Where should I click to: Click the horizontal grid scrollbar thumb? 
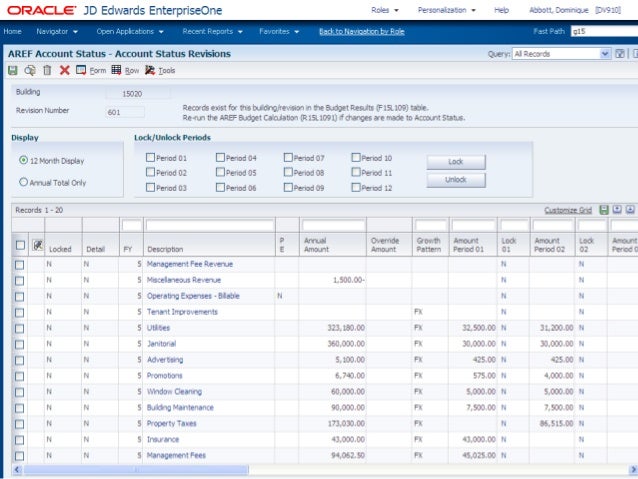click(x=136, y=470)
